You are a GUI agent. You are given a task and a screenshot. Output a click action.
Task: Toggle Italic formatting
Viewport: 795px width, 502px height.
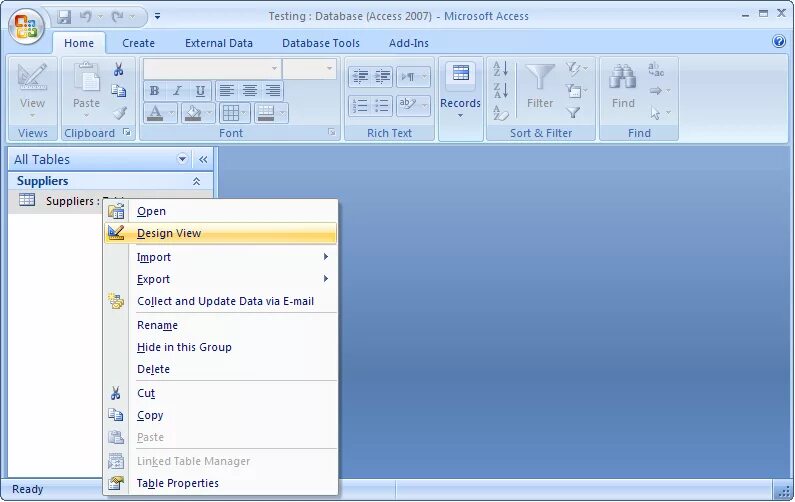pos(177,91)
